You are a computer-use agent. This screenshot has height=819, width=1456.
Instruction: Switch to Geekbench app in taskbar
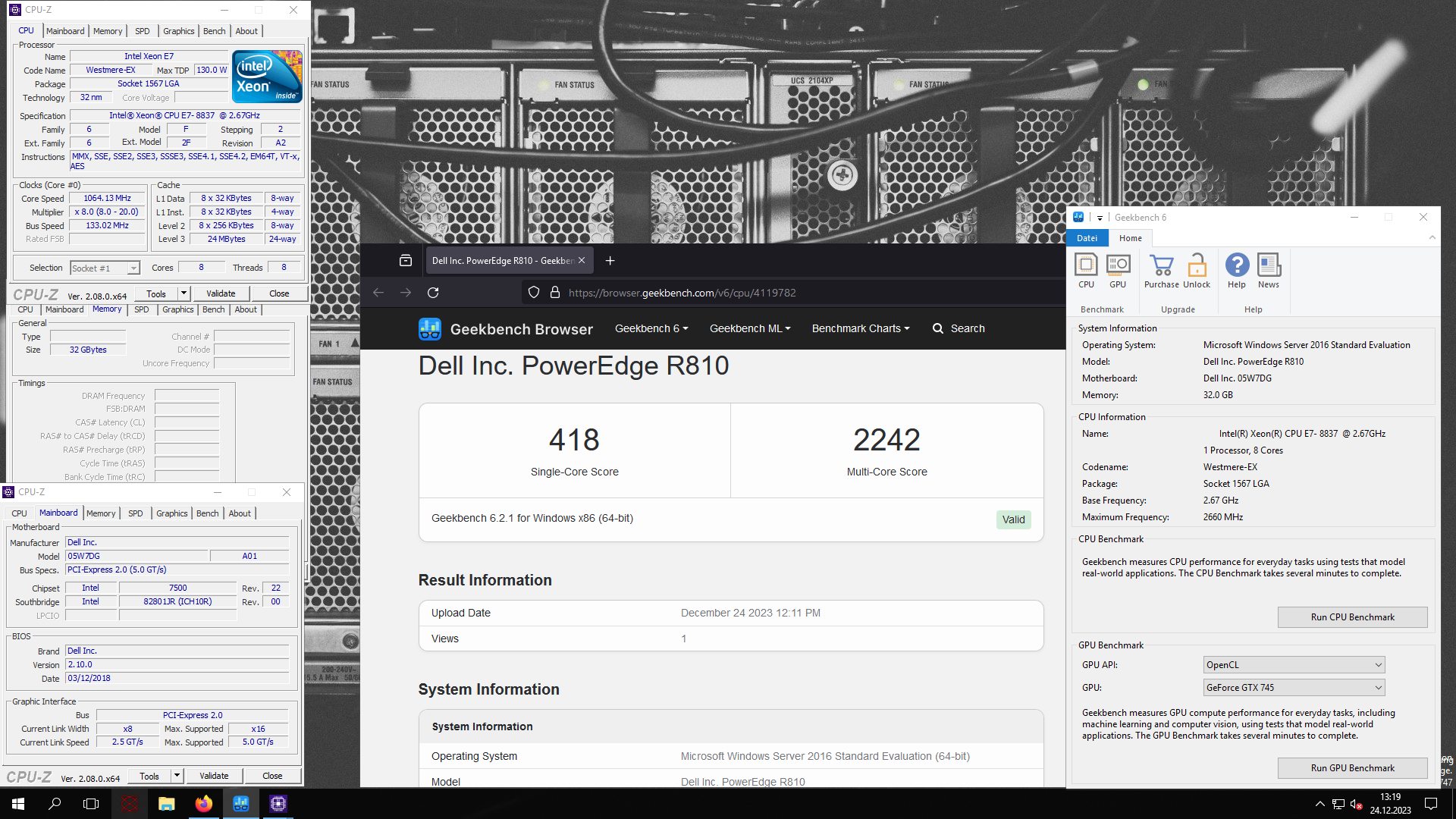(240, 804)
